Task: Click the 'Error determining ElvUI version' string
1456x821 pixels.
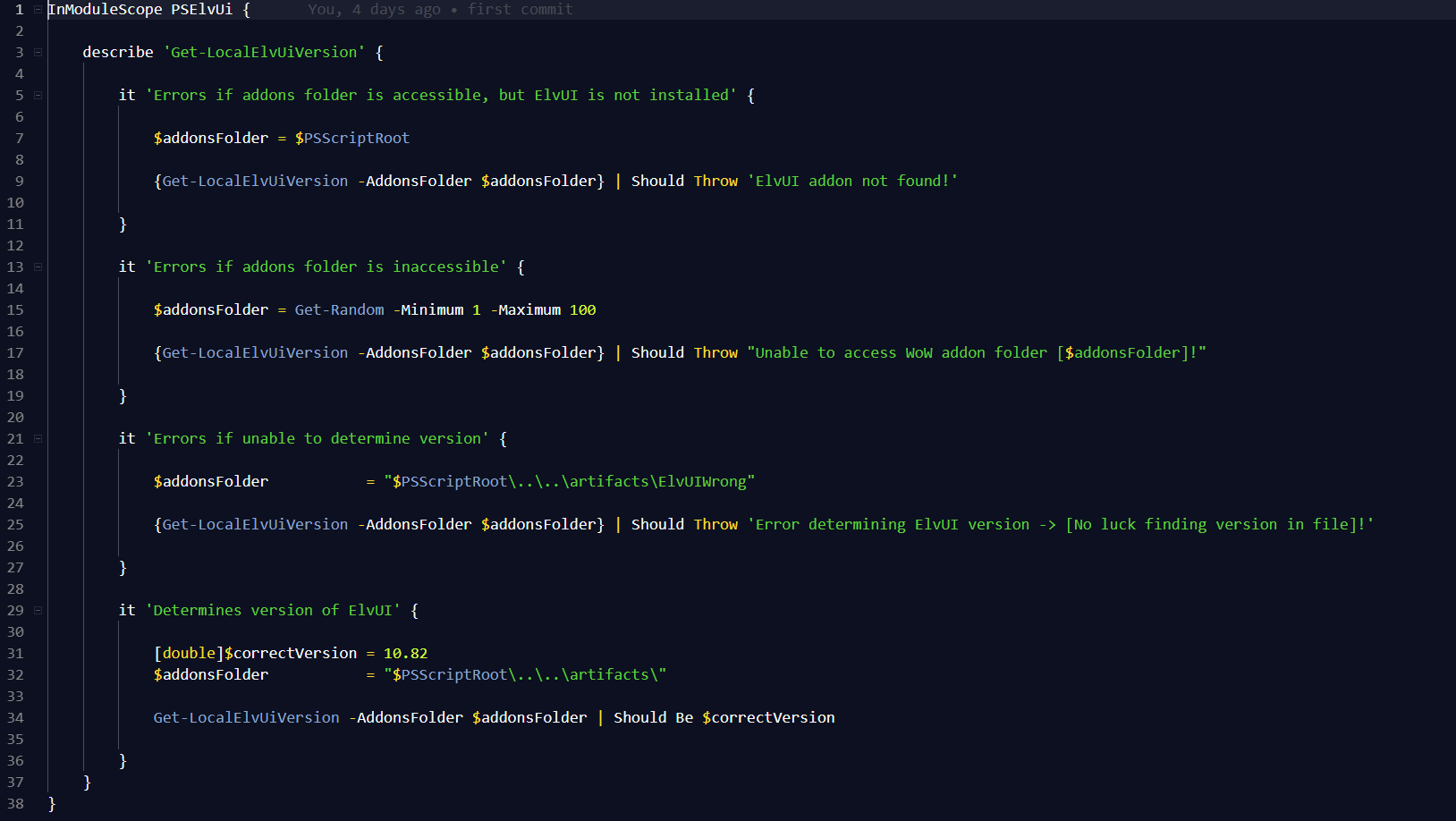Action: coord(1061,524)
